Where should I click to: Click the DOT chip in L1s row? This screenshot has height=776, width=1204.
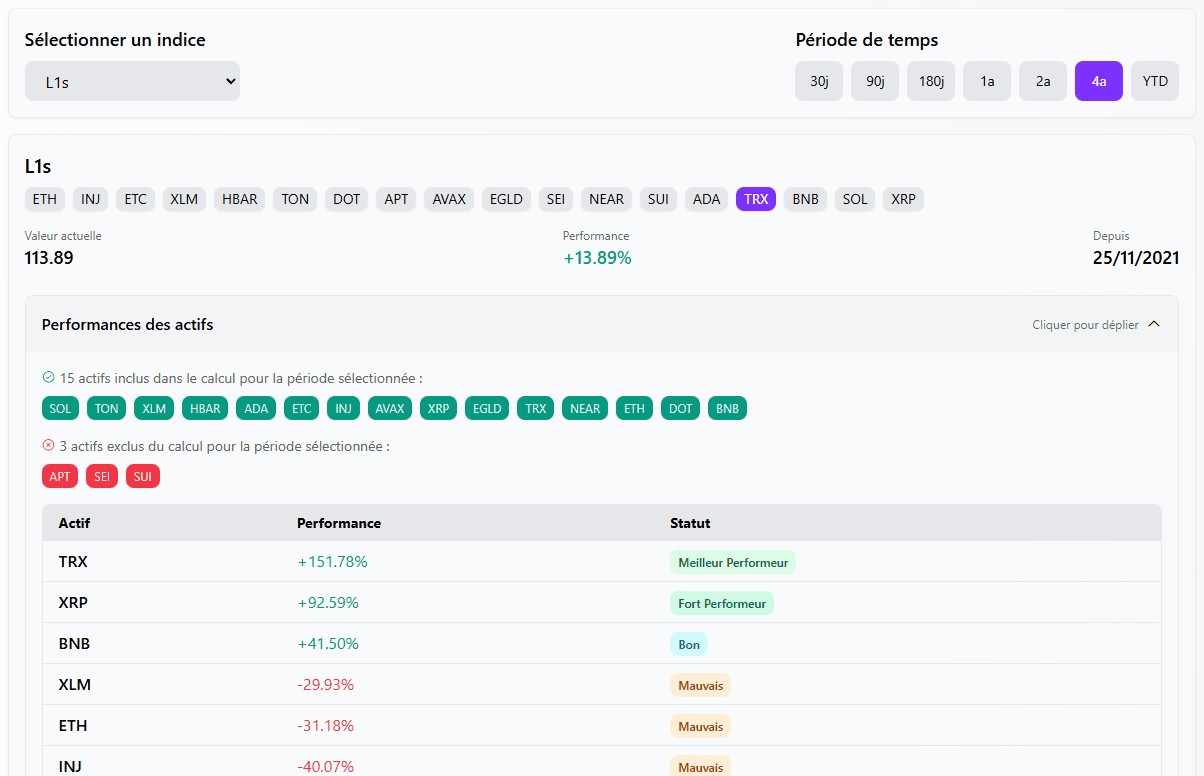tap(347, 199)
